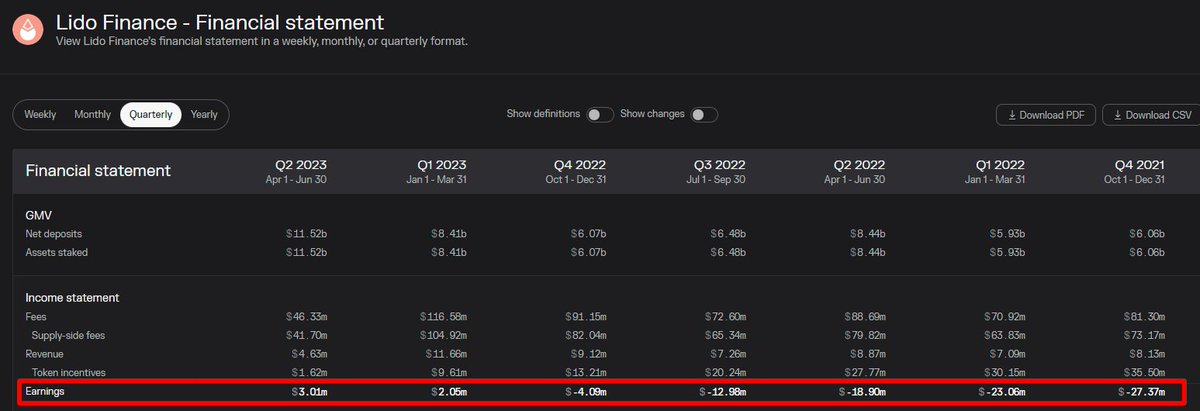Click Q1 2023 Fees value $116.58m

tap(443, 316)
